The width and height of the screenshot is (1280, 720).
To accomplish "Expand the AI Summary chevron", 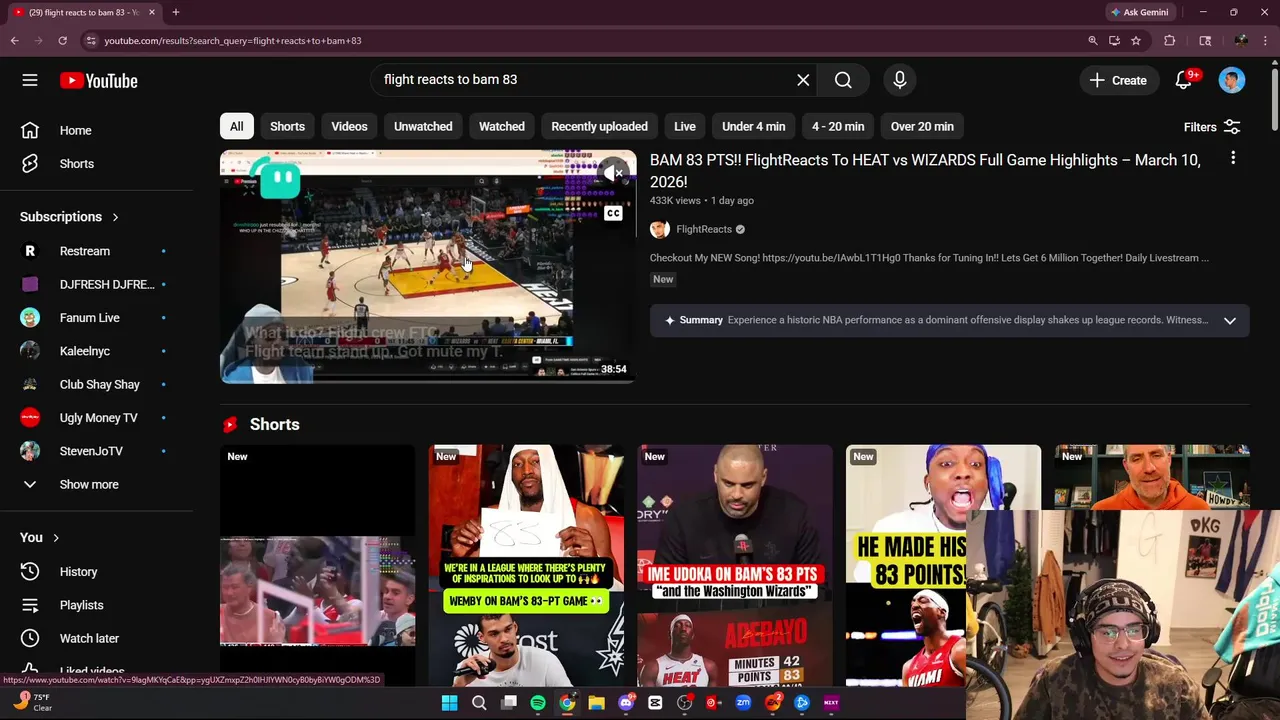I will tap(1230, 320).
